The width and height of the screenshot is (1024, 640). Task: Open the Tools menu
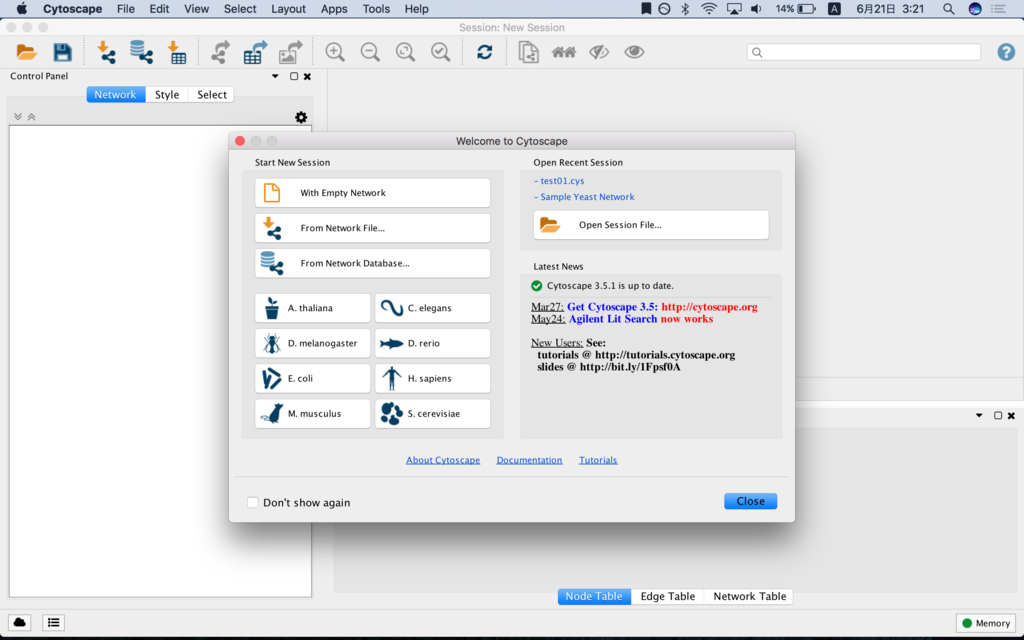pos(376,9)
